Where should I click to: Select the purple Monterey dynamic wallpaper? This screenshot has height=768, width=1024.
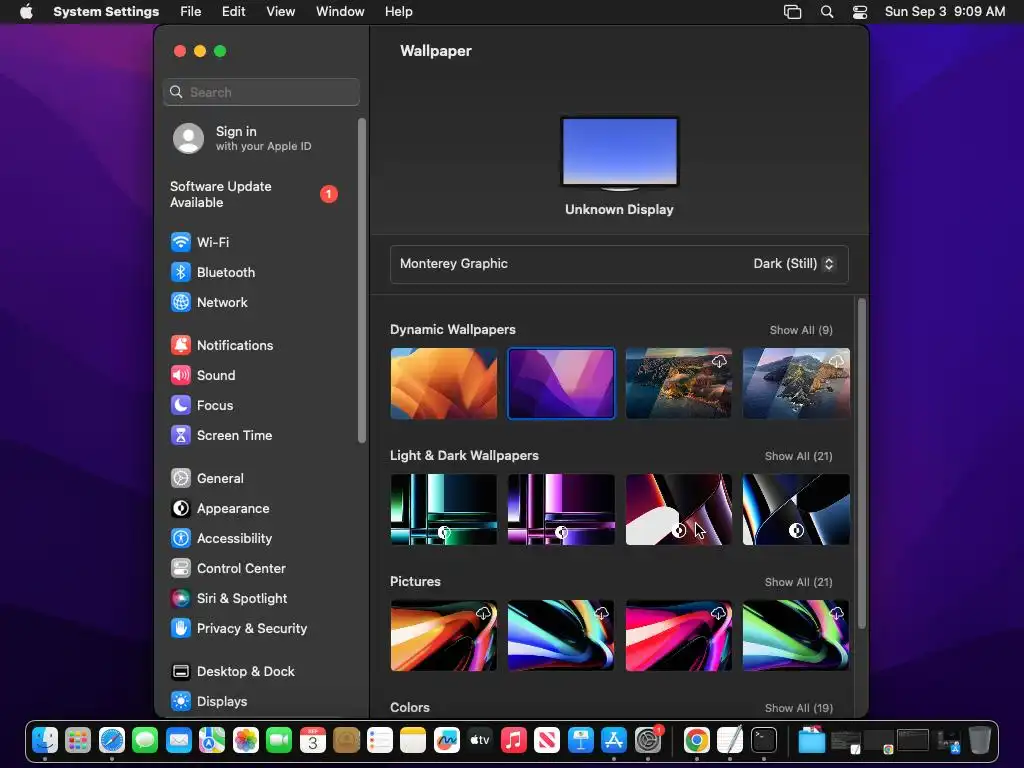click(x=561, y=383)
